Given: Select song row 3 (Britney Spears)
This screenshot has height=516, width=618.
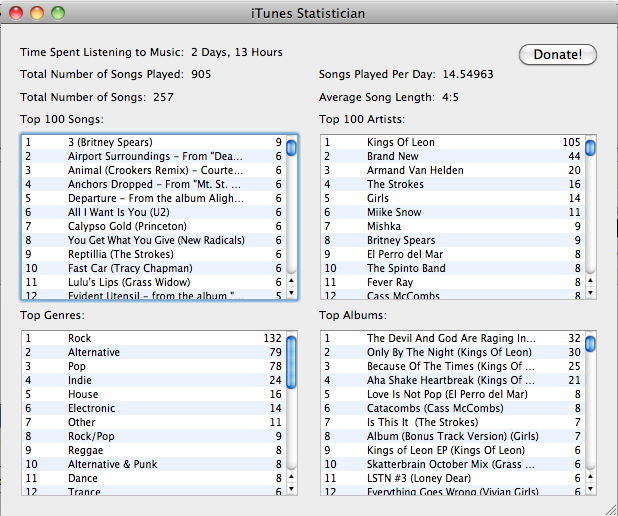Looking at the screenshot, I should (154, 142).
